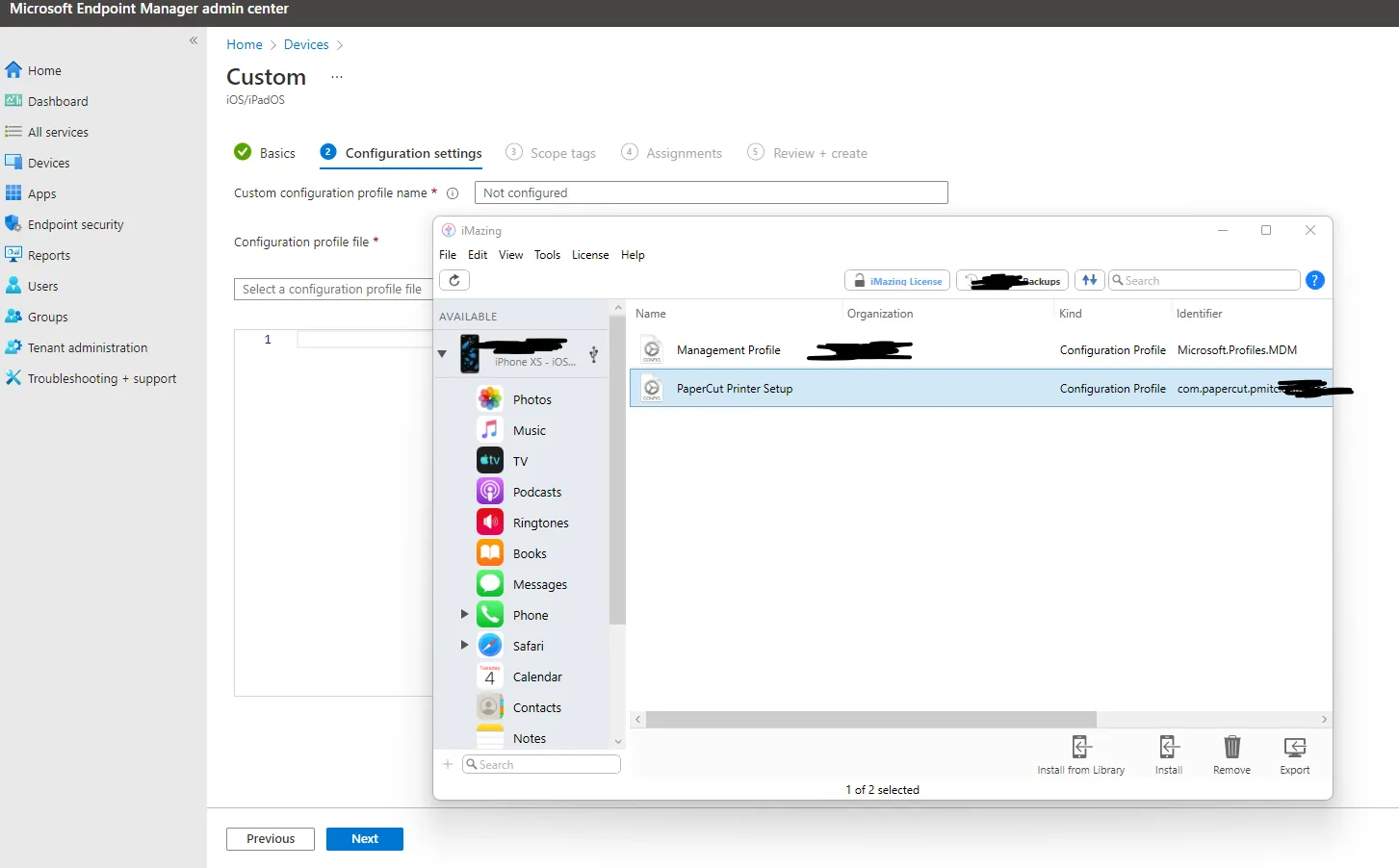
Task: Expand the Phone tree item
Action: click(x=464, y=614)
